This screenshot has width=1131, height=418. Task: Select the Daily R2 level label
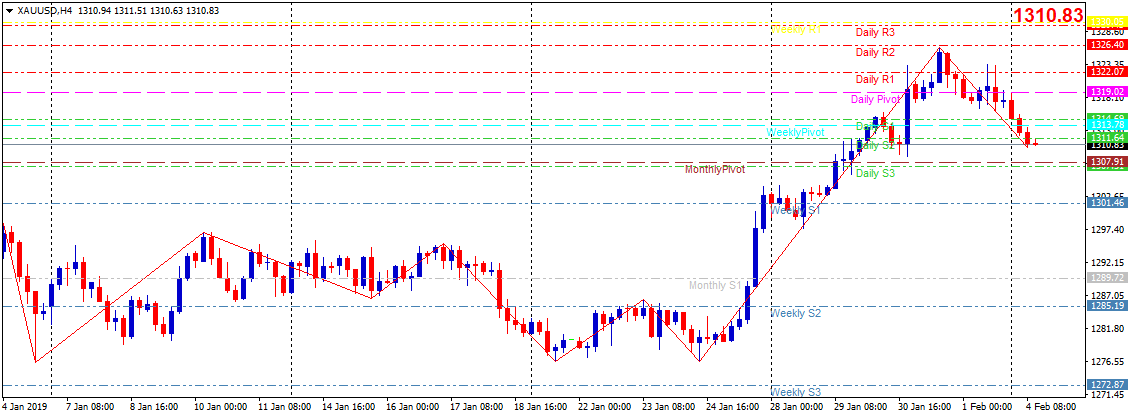(x=875, y=52)
